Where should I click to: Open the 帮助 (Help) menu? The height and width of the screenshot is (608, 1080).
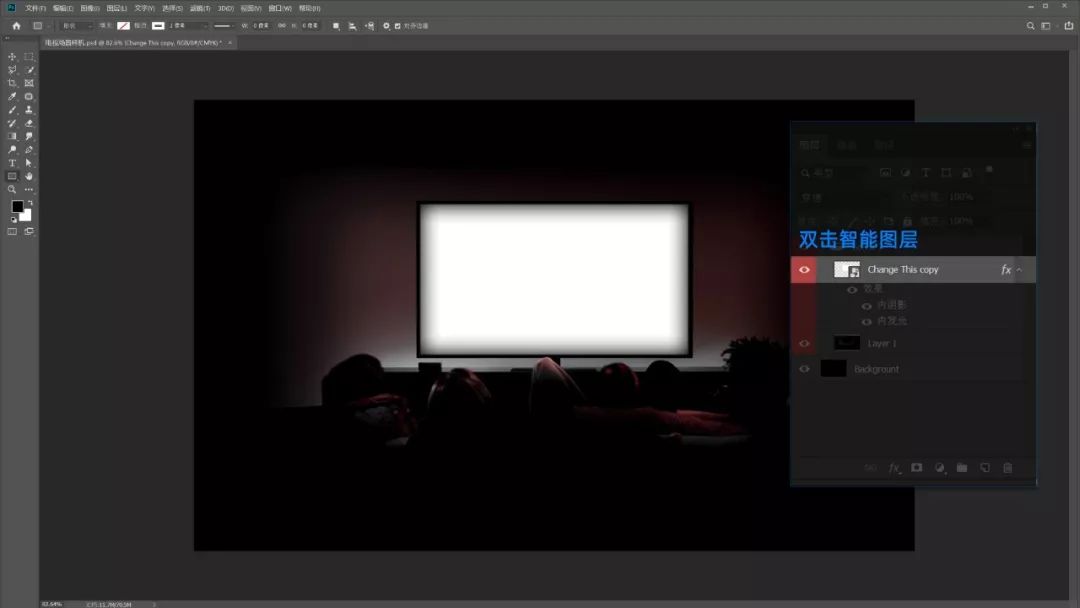click(309, 8)
